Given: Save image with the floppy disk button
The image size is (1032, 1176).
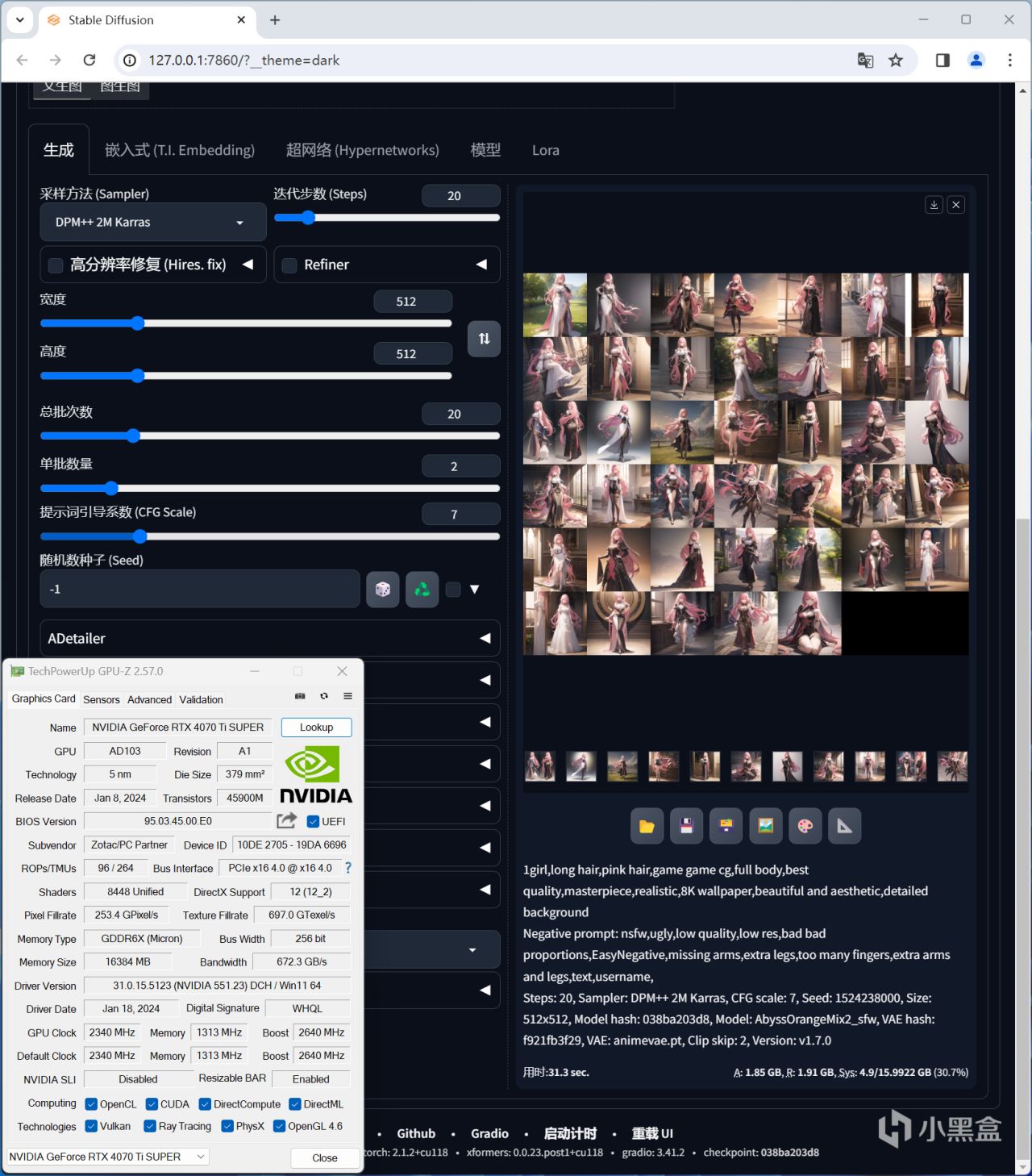Looking at the screenshot, I should point(686,826).
